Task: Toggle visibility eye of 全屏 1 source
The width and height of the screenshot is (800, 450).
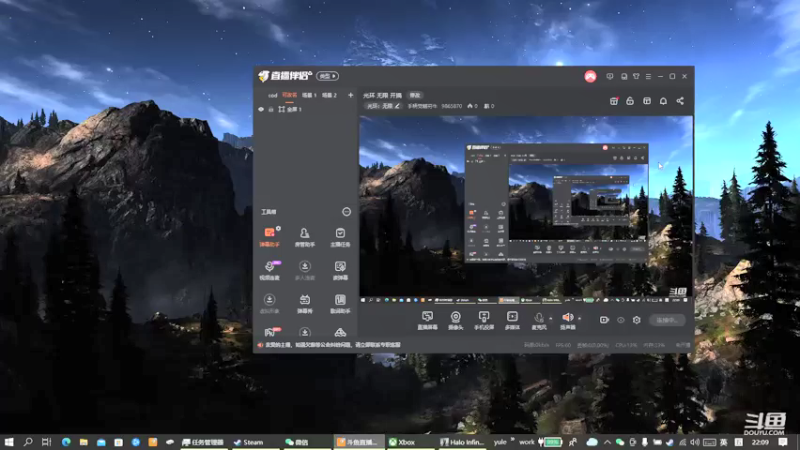Action: [x=261, y=109]
